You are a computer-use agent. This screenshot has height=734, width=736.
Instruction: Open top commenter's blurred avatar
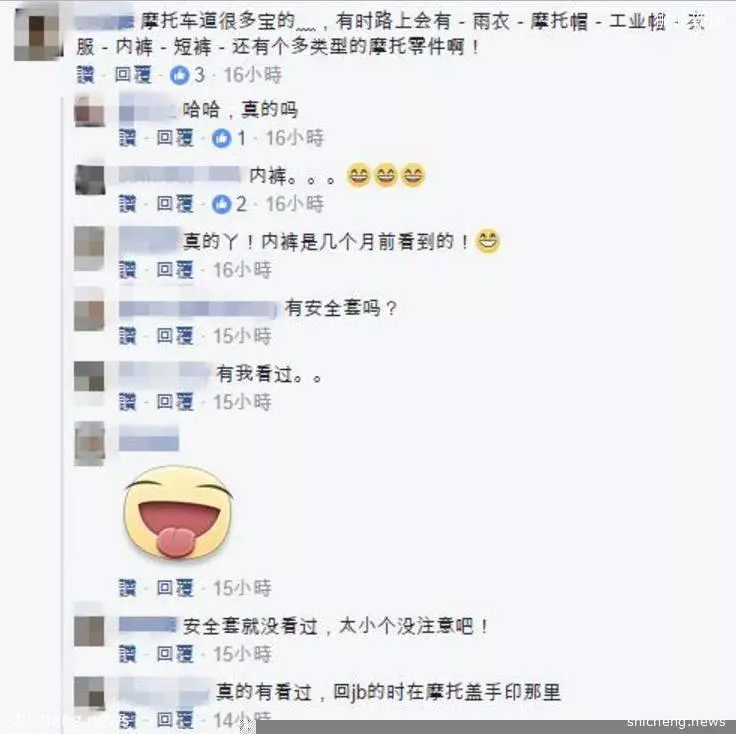click(x=38, y=34)
